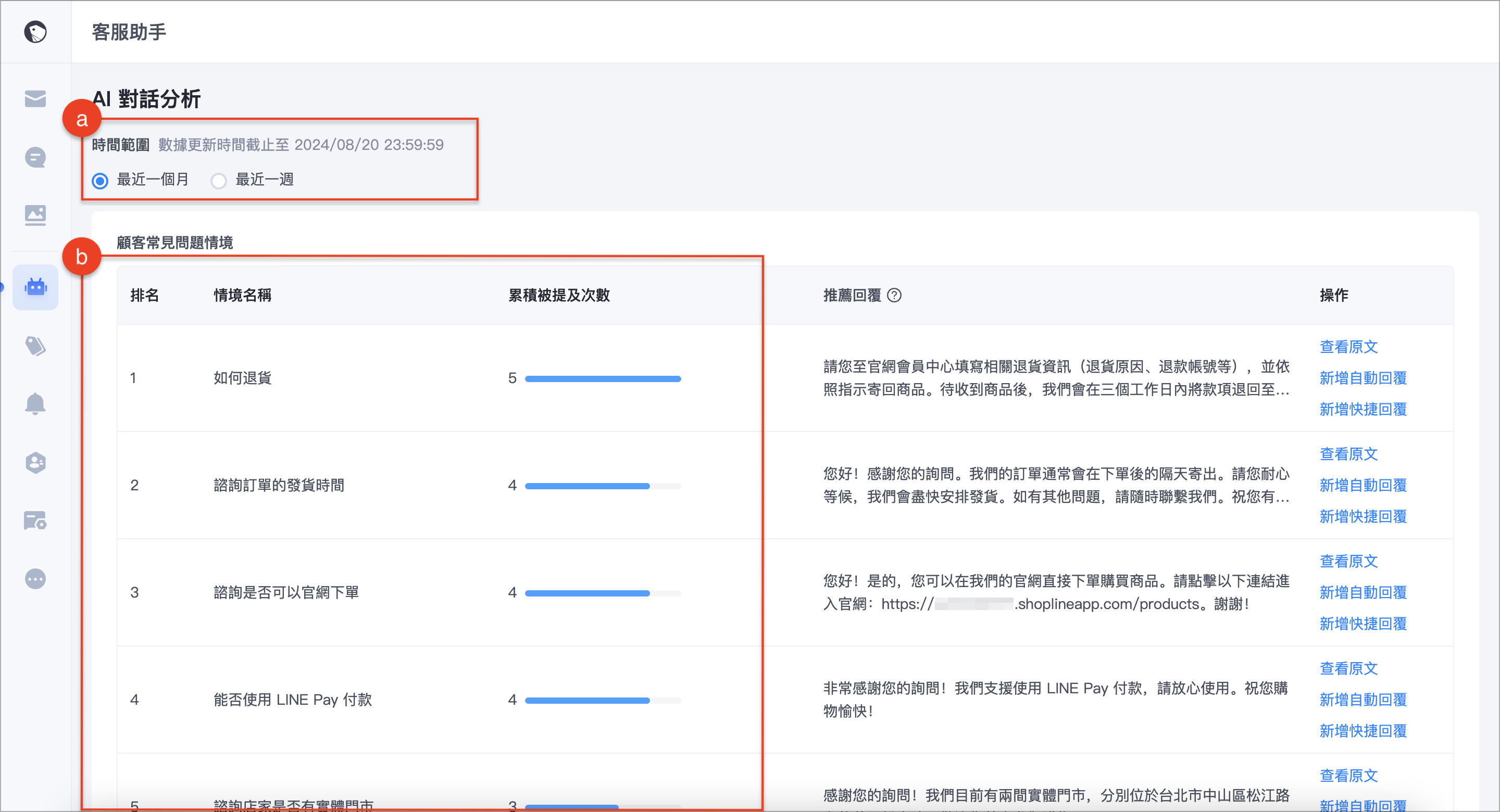View original text for 諮詢訂單的發貨時間
Image resolution: width=1500 pixels, height=812 pixels.
coord(1348,454)
